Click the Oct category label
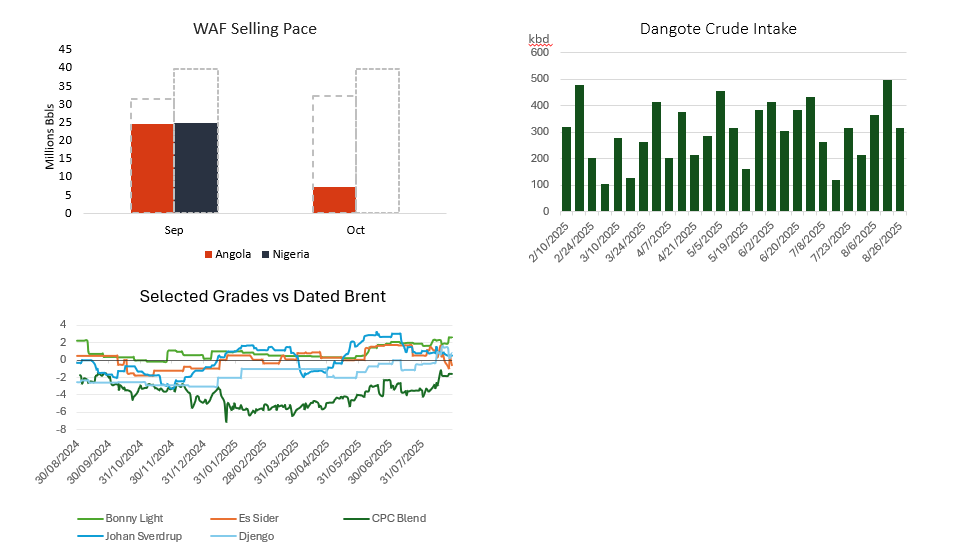This screenshot has width=975, height=557. click(356, 230)
